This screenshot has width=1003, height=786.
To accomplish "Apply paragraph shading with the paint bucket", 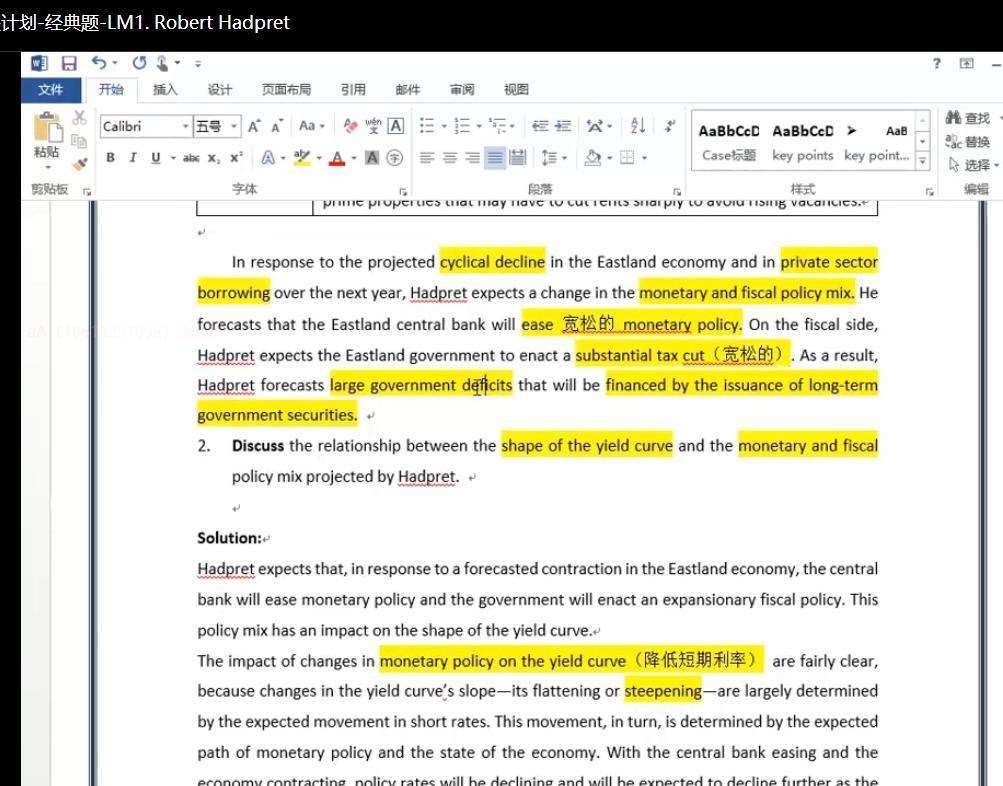I will 592,158.
